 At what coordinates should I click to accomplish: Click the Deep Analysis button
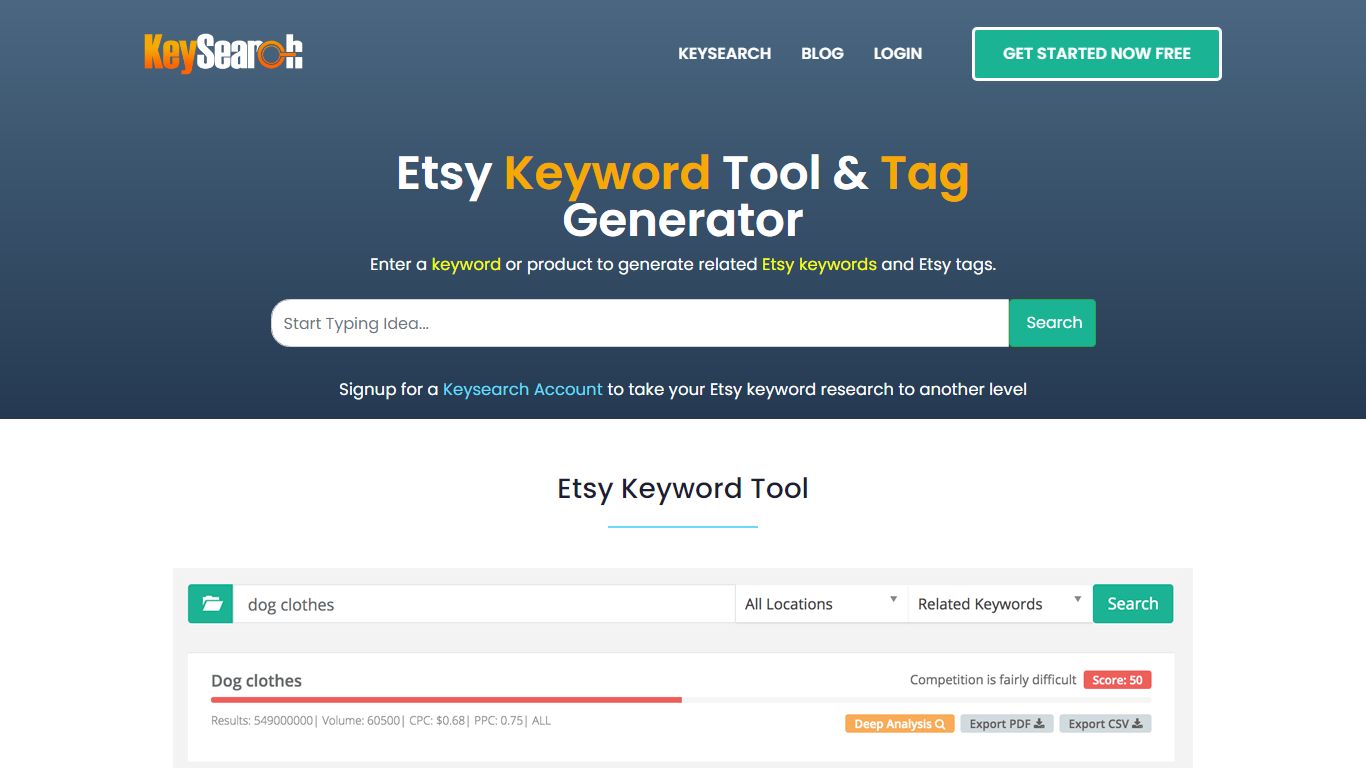click(x=899, y=724)
